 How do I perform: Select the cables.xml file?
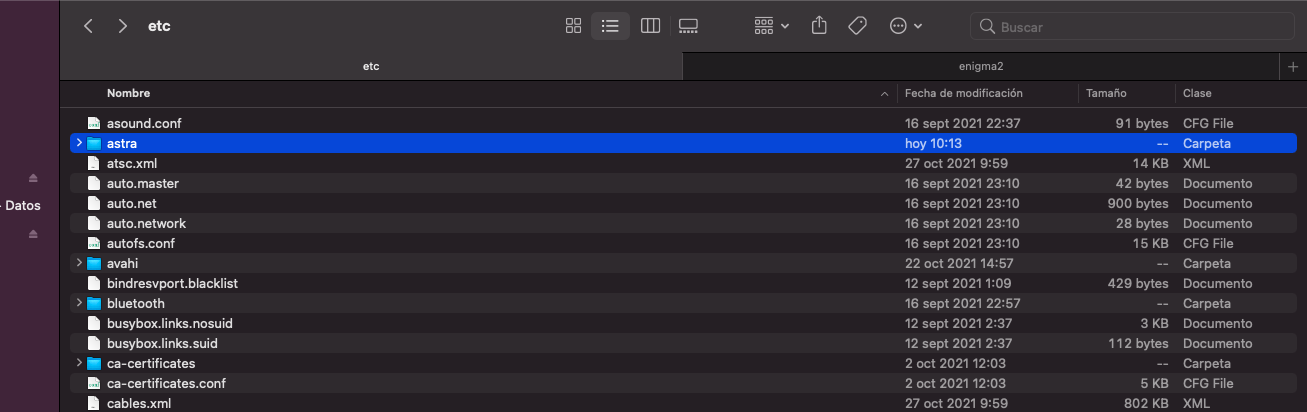coord(139,403)
